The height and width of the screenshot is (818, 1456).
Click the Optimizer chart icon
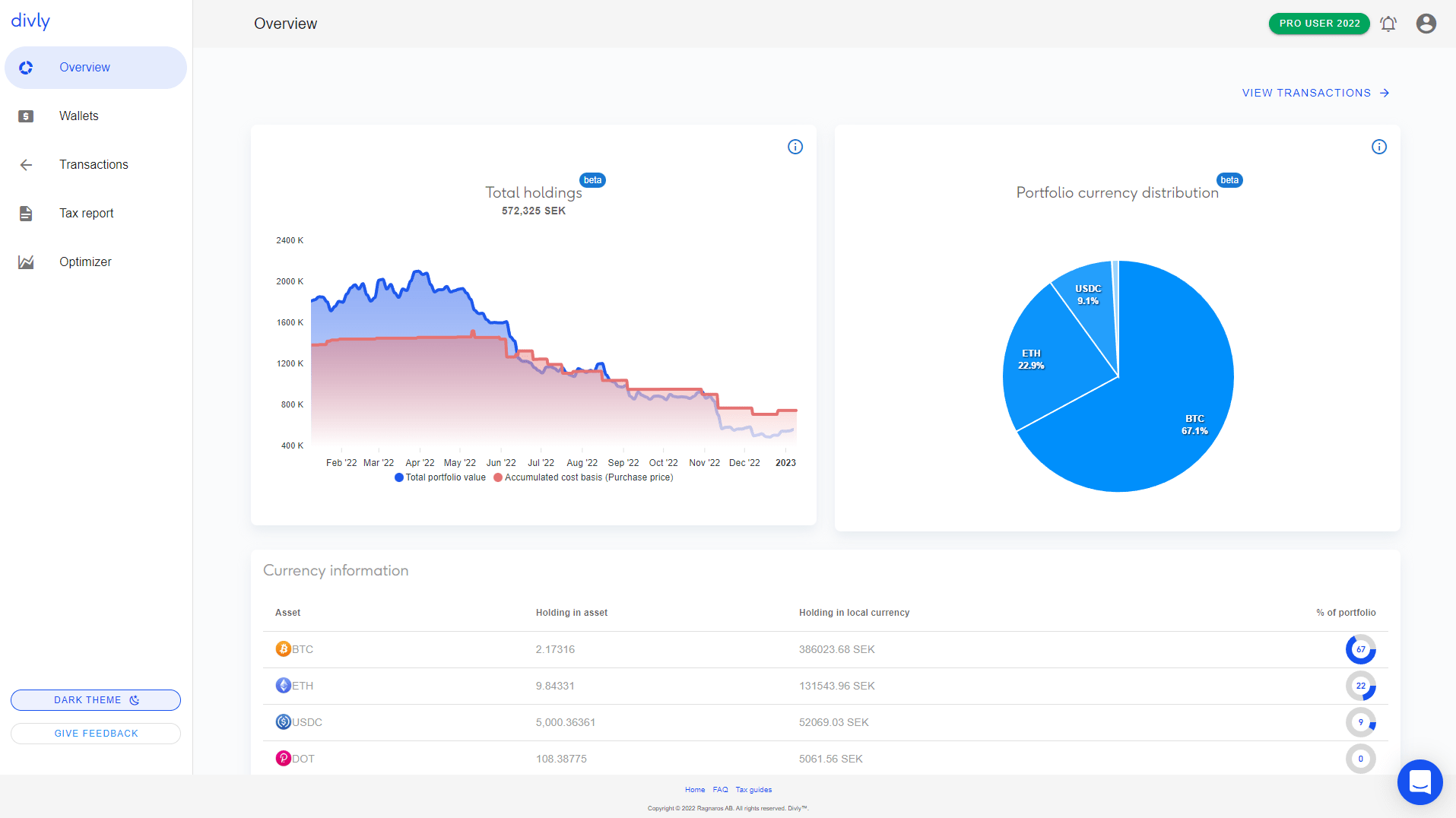tap(26, 262)
